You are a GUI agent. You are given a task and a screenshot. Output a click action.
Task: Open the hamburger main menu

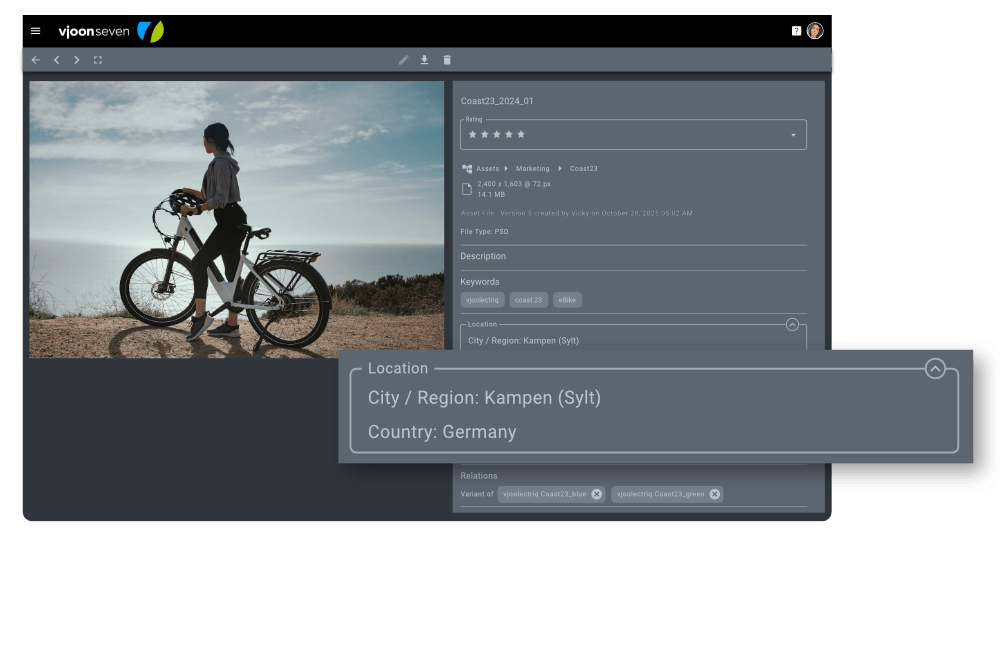[x=36, y=31]
